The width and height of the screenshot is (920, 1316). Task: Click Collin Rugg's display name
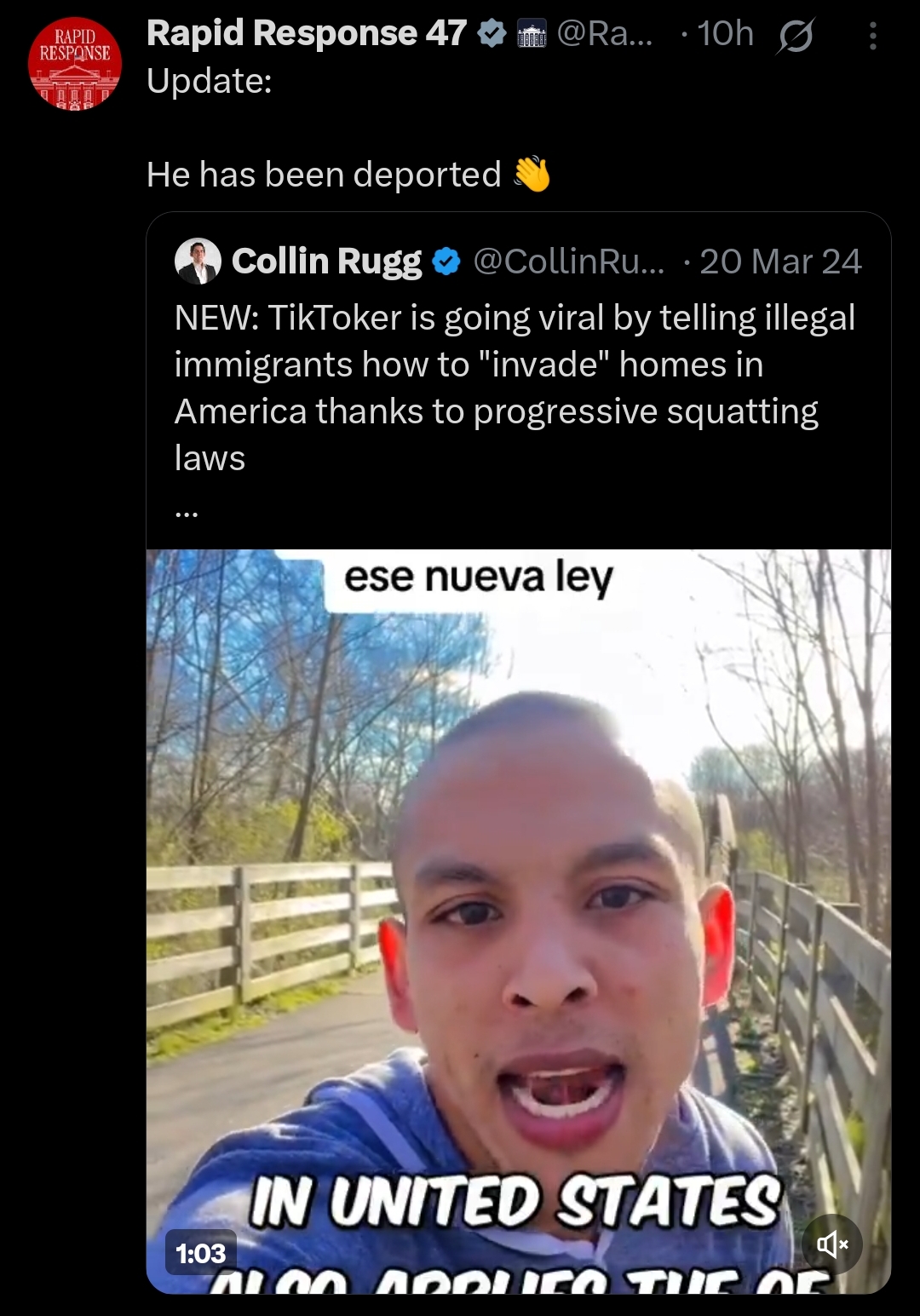click(x=326, y=261)
